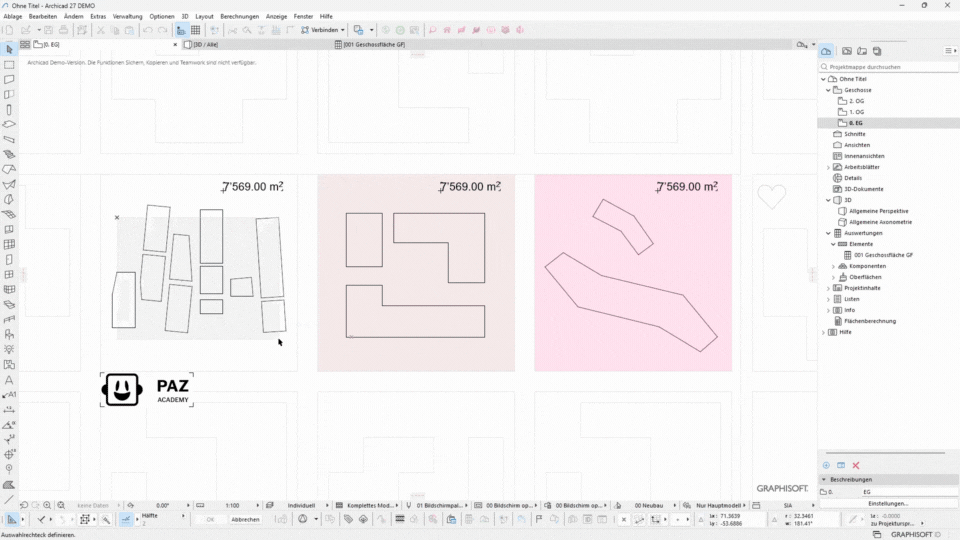Expand the Projektinhalte tree node

[828, 288]
